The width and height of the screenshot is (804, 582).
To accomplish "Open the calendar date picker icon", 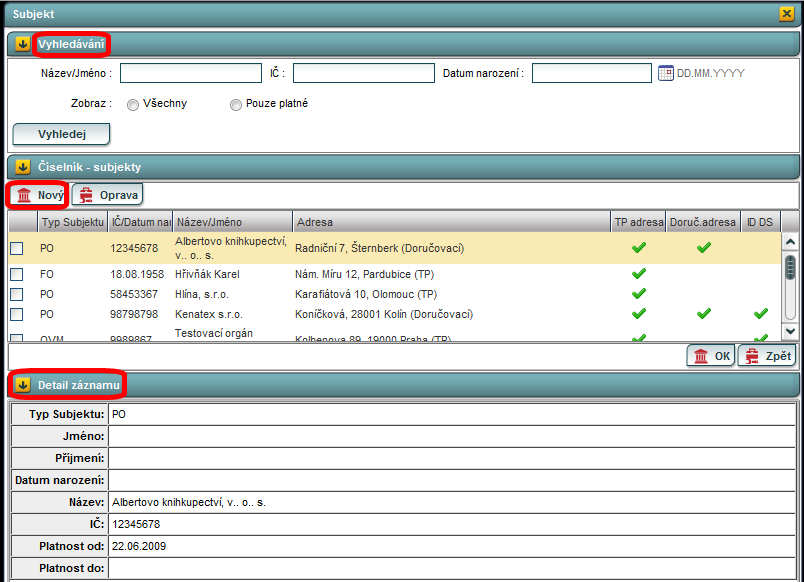I will click(x=666, y=73).
